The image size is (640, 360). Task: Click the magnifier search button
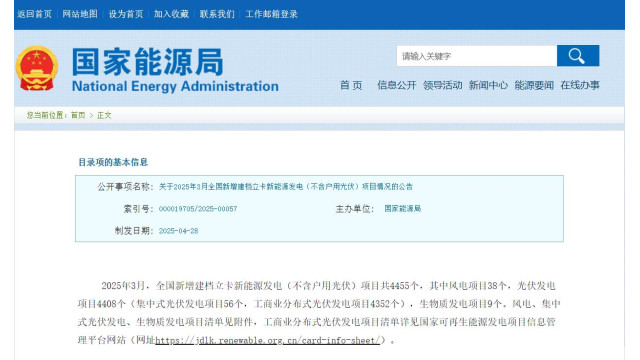tap(578, 56)
